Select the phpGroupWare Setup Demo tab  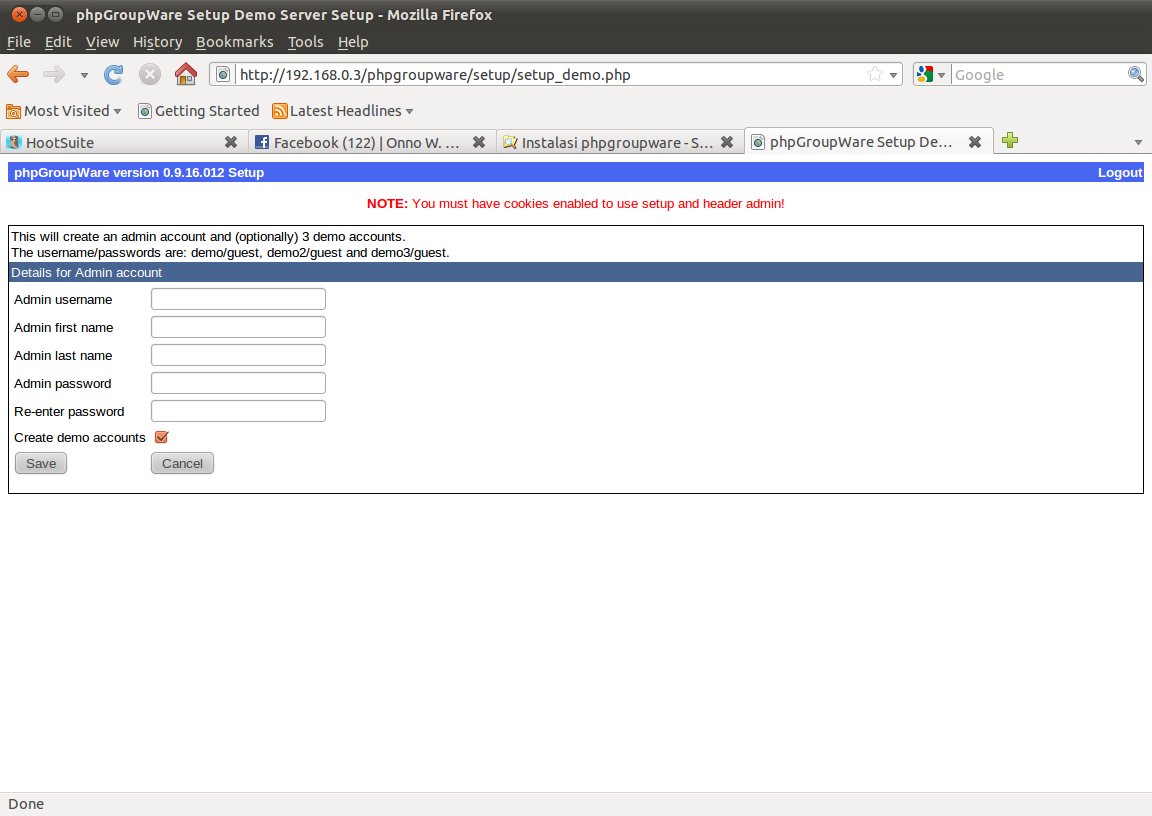(x=869, y=142)
